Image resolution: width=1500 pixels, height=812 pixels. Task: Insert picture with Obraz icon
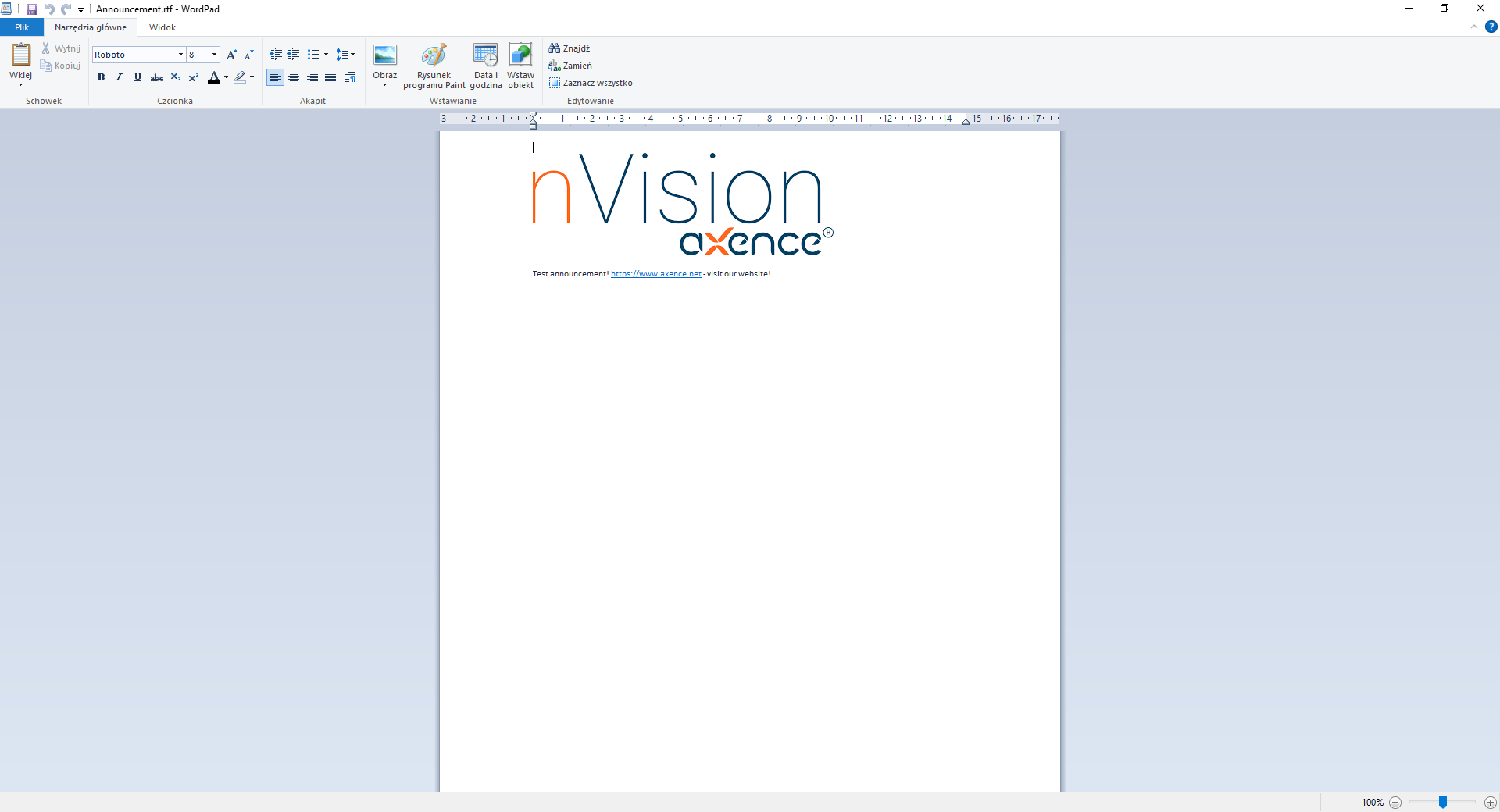pyautogui.click(x=384, y=55)
